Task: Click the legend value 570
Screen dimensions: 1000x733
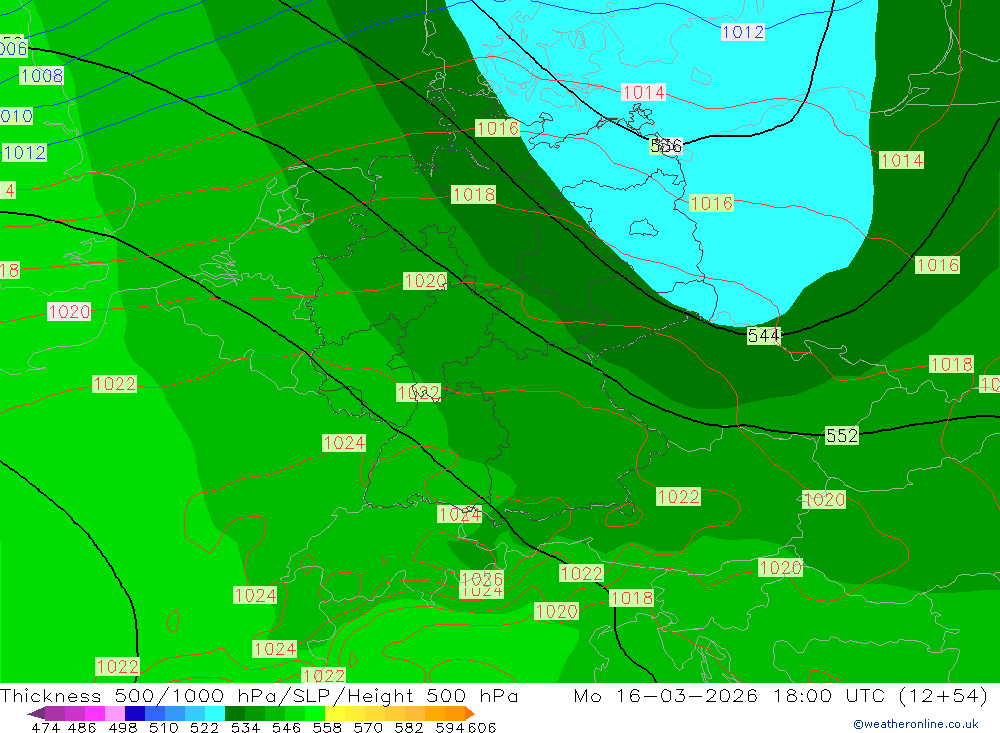Action: (368, 727)
